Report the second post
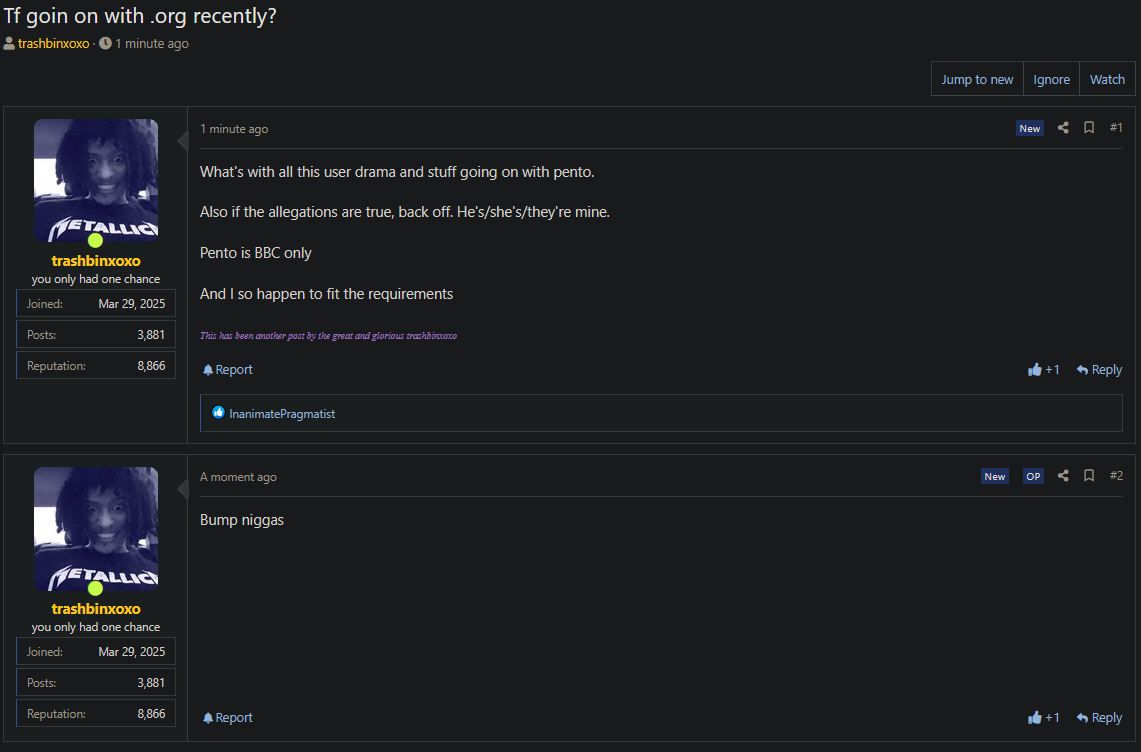 coord(228,717)
